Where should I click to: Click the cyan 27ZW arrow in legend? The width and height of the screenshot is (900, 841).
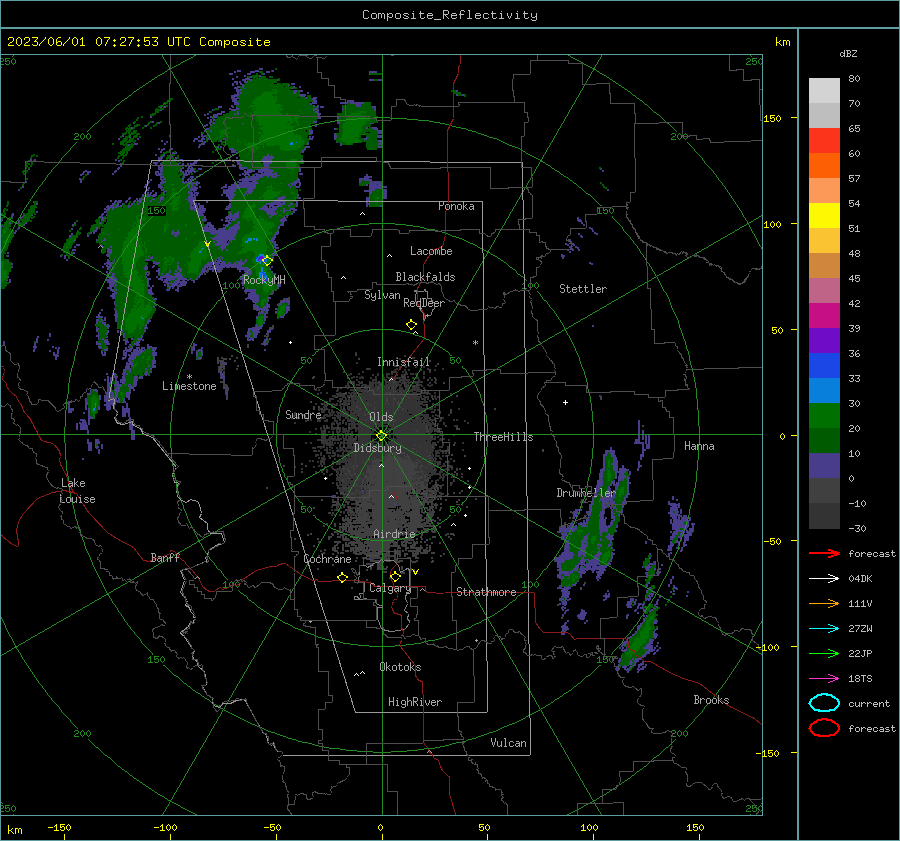point(824,629)
